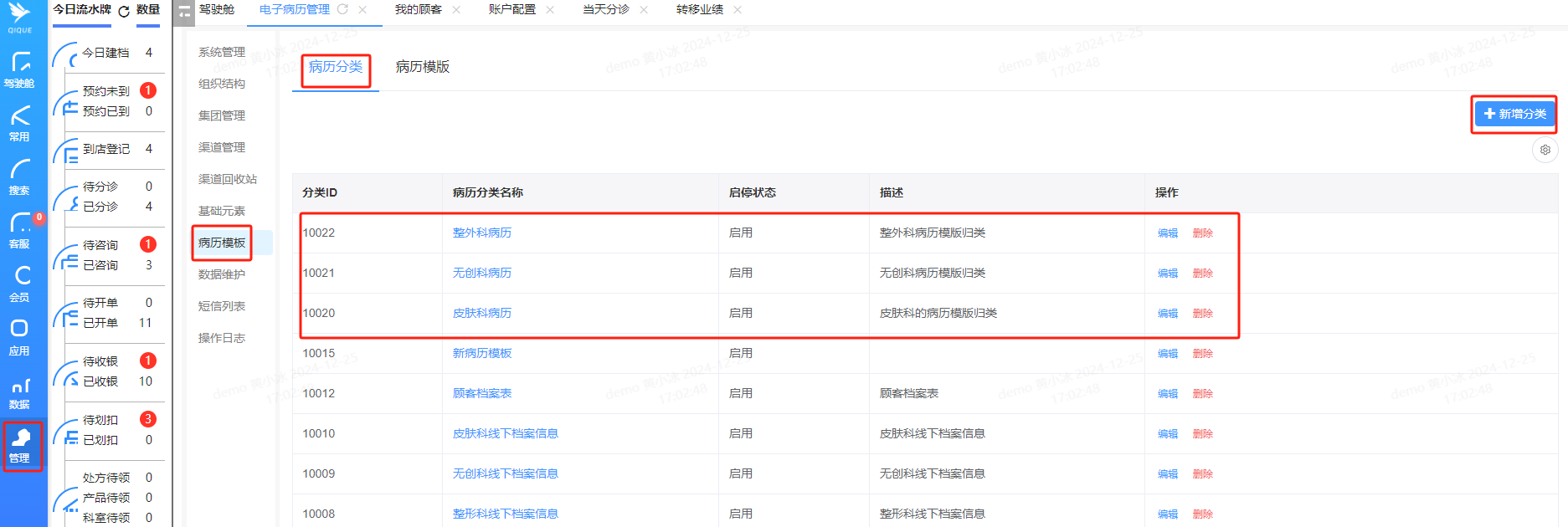Click the table column settings gear icon
Viewport: 1568px width, 527px height.
(x=1545, y=150)
